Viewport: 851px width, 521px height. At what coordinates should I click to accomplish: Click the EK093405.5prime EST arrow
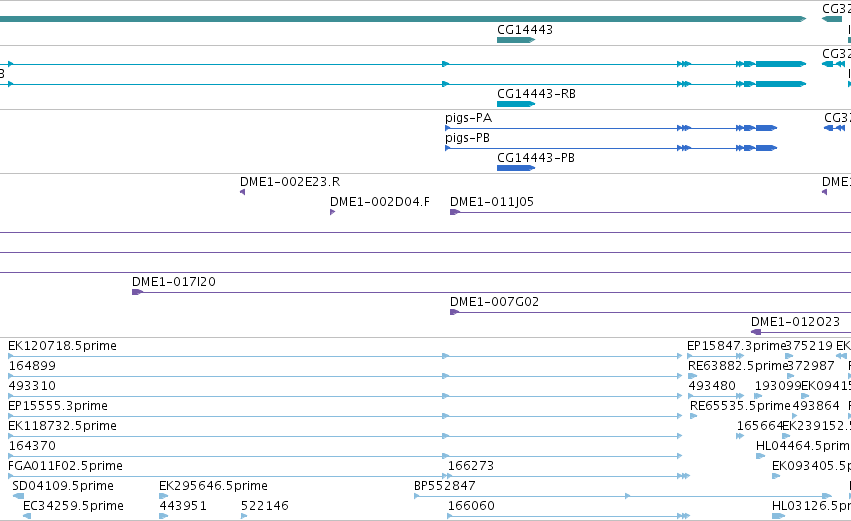pos(776,476)
